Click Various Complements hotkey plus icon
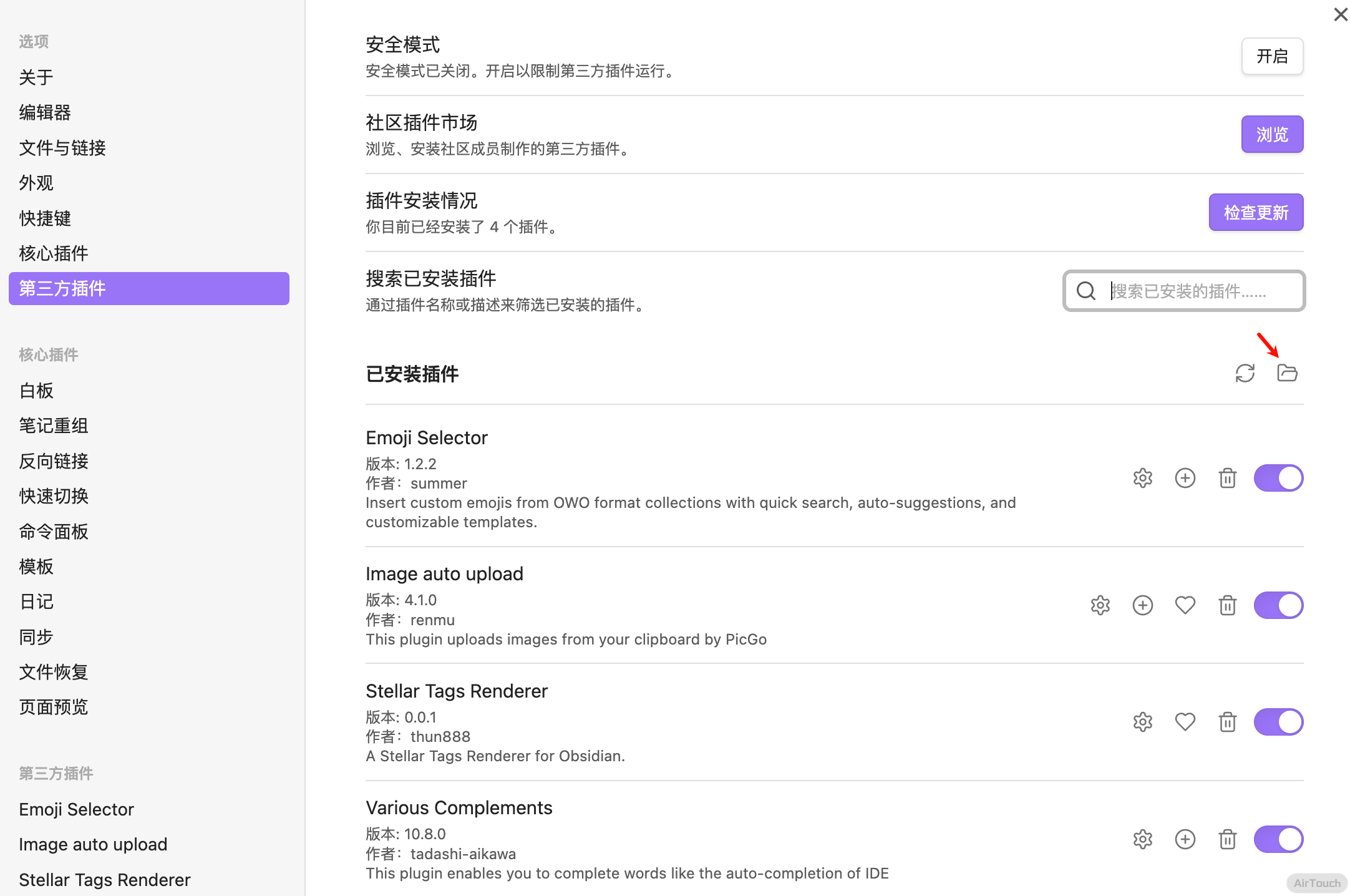 1185,839
